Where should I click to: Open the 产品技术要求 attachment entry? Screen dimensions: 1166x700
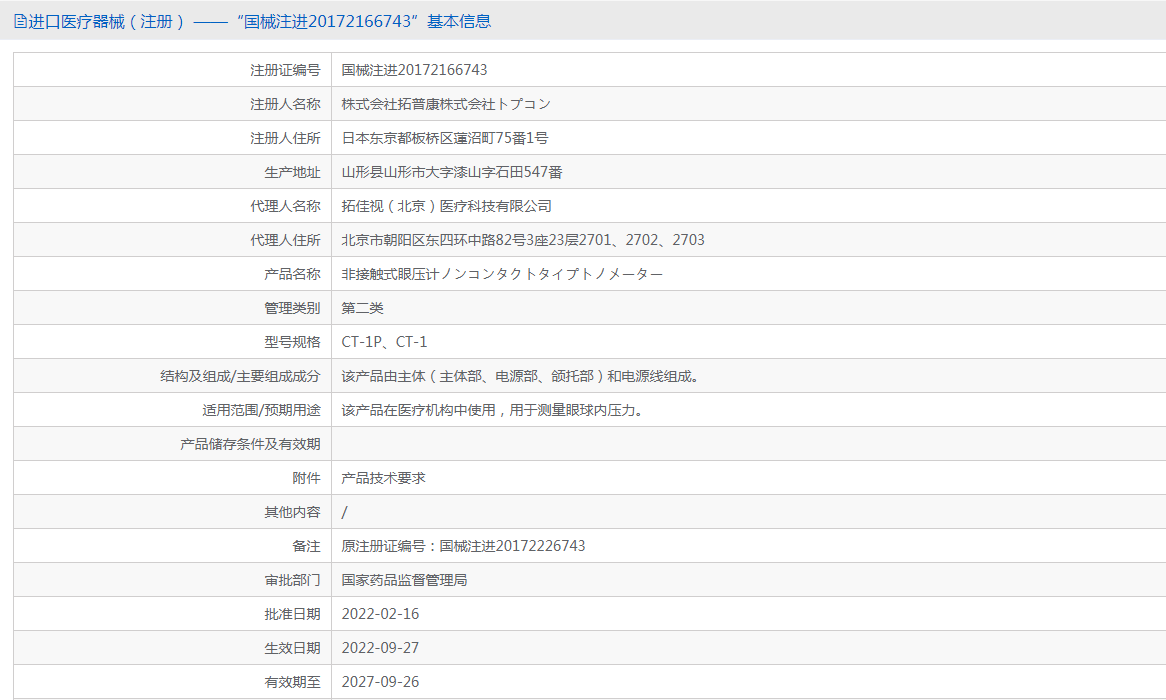[x=383, y=478]
